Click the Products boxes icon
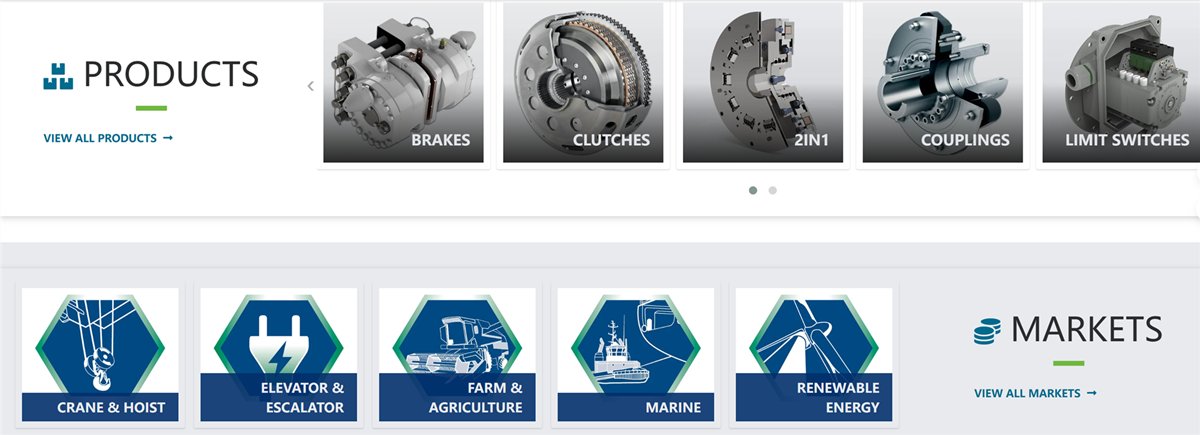The width and height of the screenshot is (1200, 435). [x=59, y=76]
